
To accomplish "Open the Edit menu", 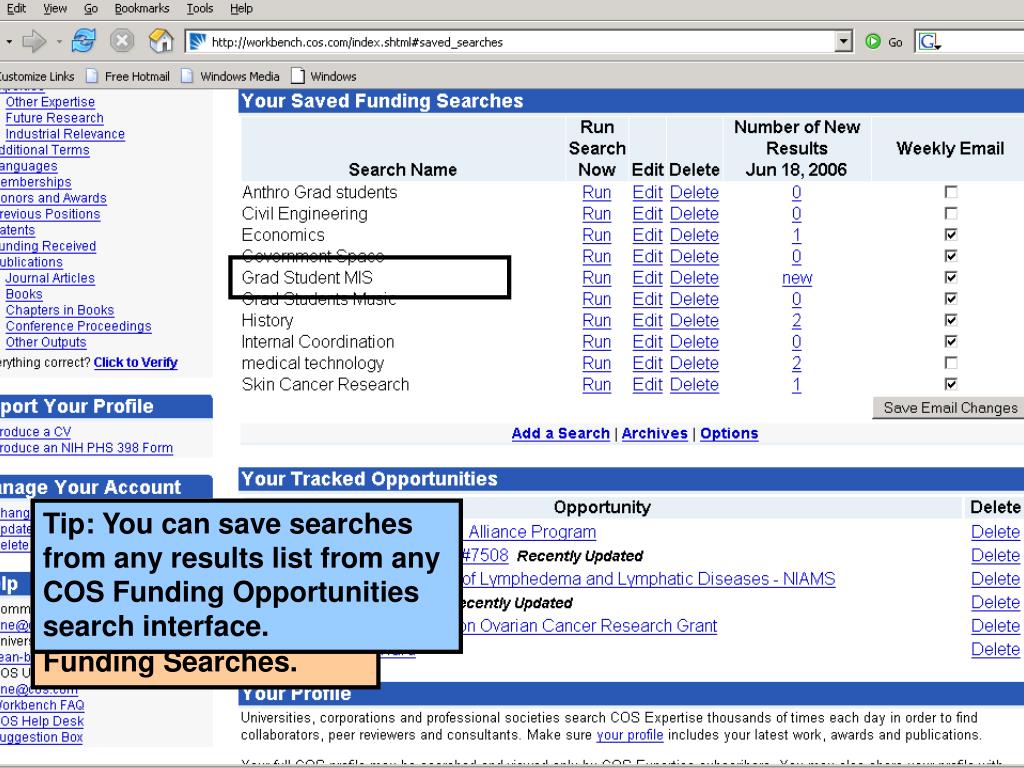I will coord(16,8).
